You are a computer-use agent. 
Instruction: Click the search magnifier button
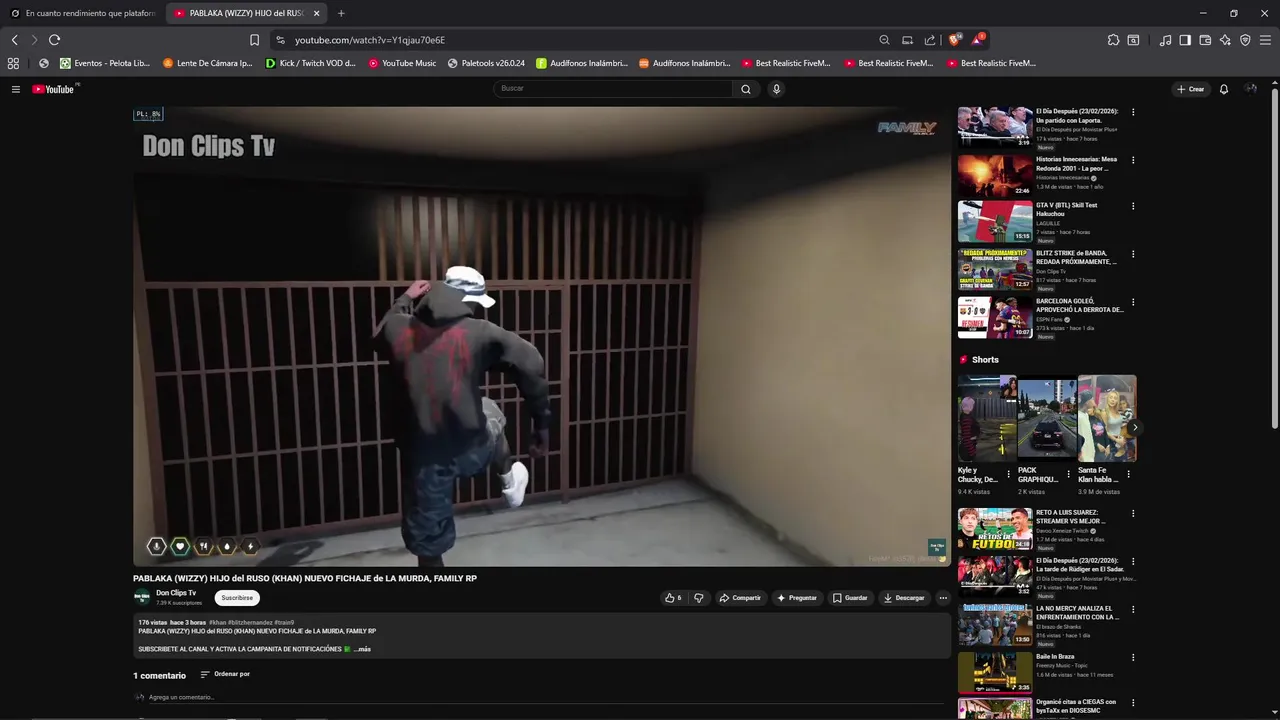click(745, 89)
